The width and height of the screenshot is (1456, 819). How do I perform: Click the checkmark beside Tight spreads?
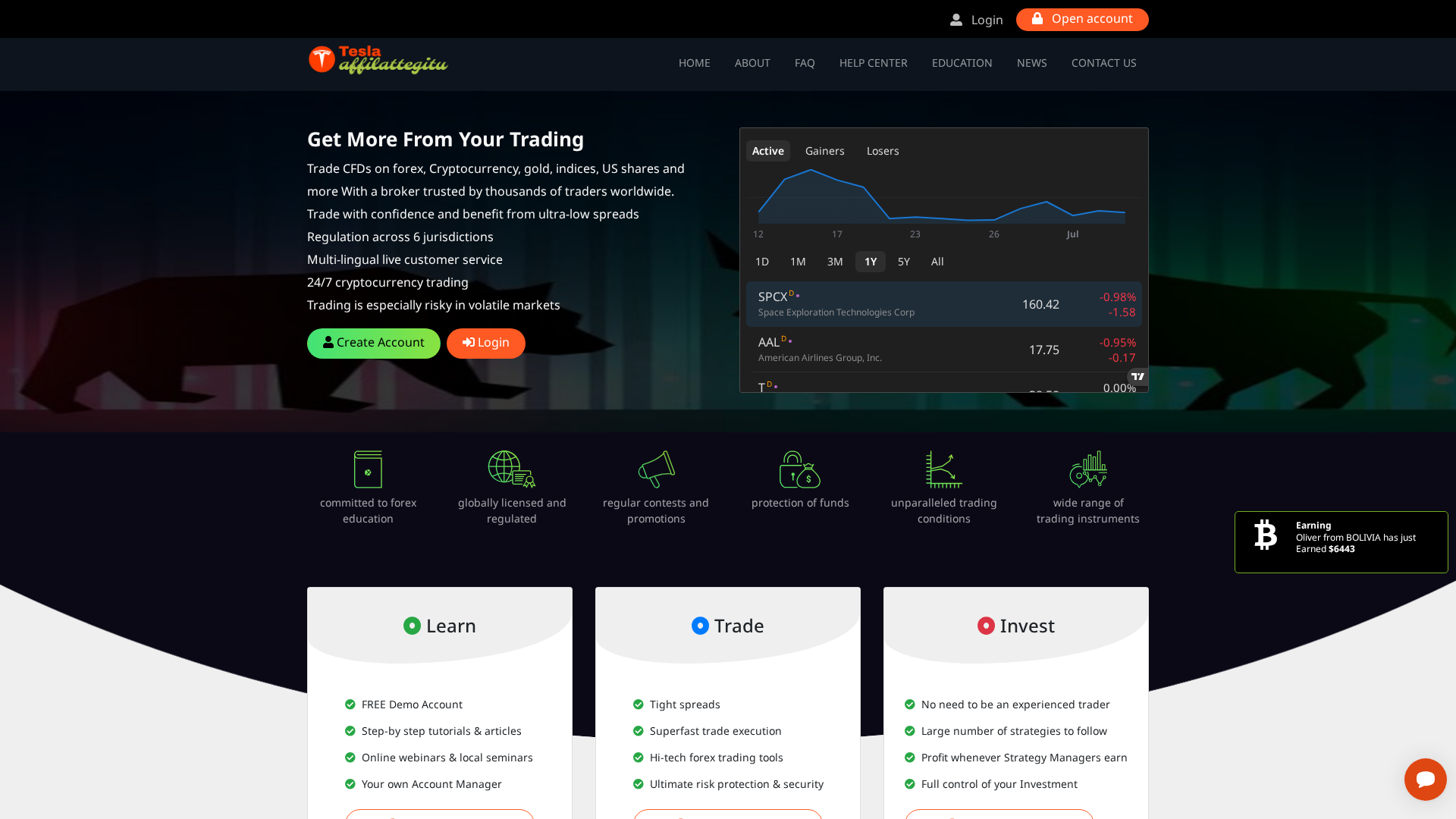pyautogui.click(x=639, y=704)
